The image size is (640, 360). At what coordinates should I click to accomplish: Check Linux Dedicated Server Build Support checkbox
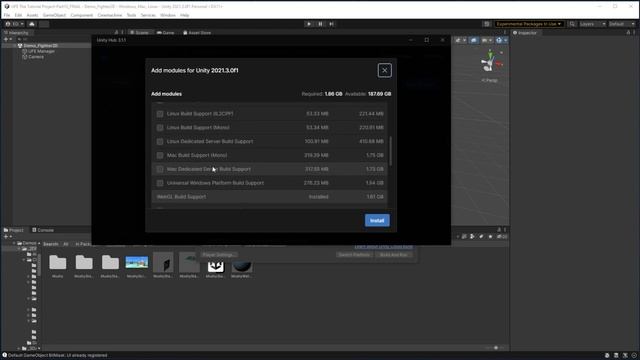(160, 142)
